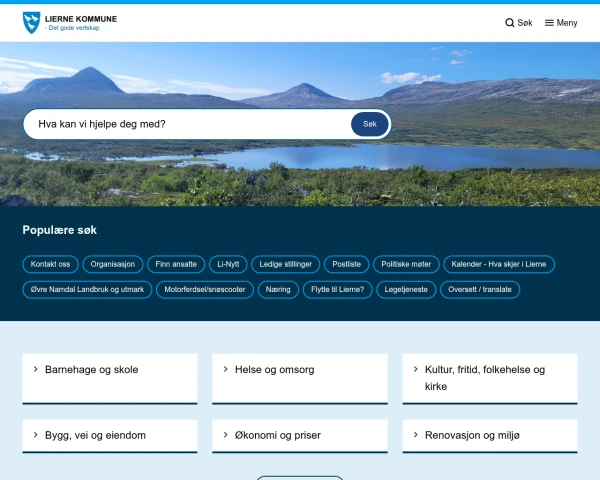Open the Barnehage og skole card
This screenshot has height=480, width=600.
point(110,379)
